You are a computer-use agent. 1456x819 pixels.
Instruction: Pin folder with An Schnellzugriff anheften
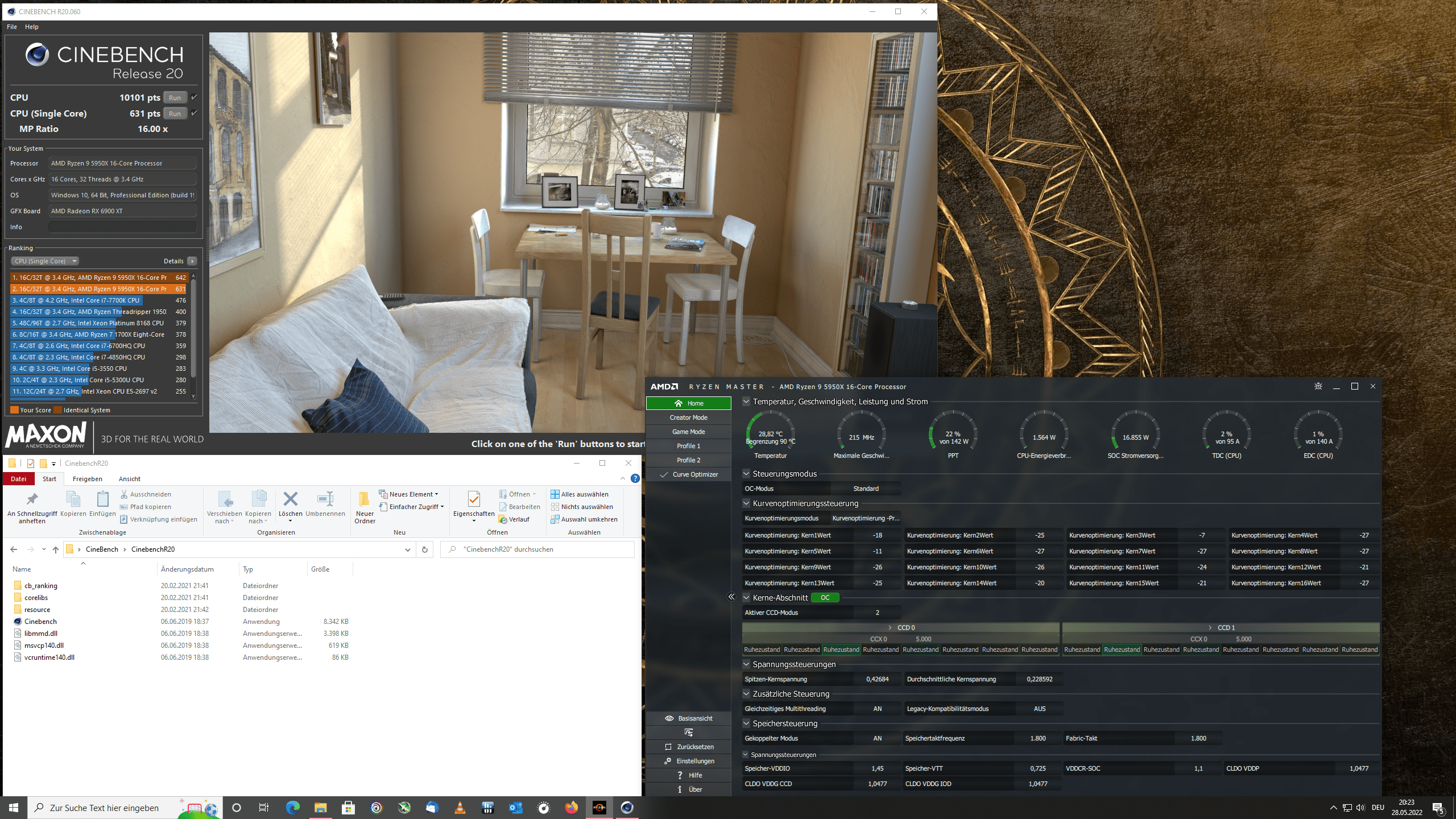coord(32,500)
